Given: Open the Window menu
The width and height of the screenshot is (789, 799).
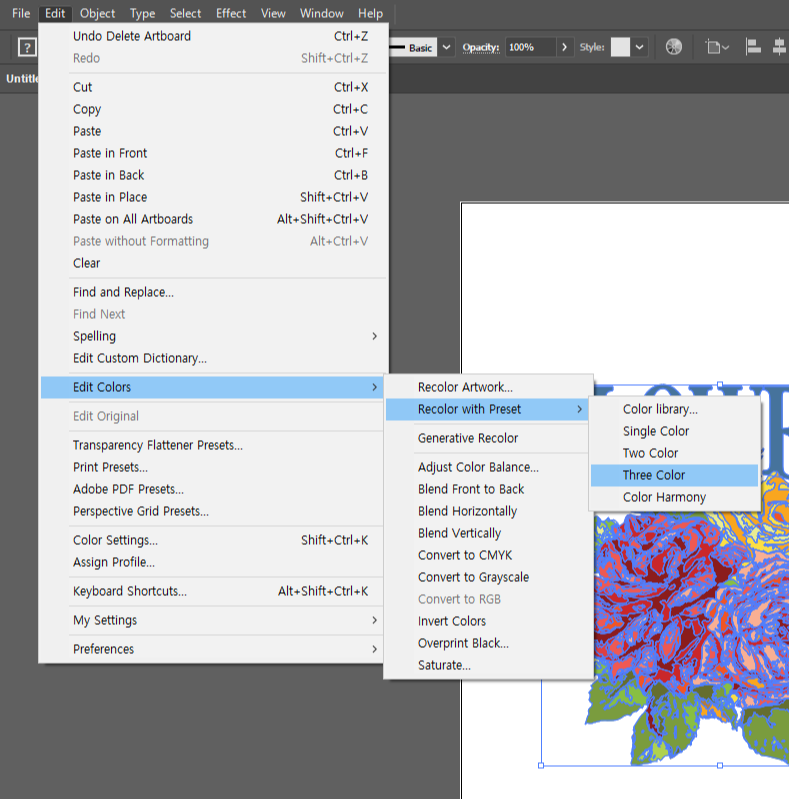Looking at the screenshot, I should click(322, 13).
